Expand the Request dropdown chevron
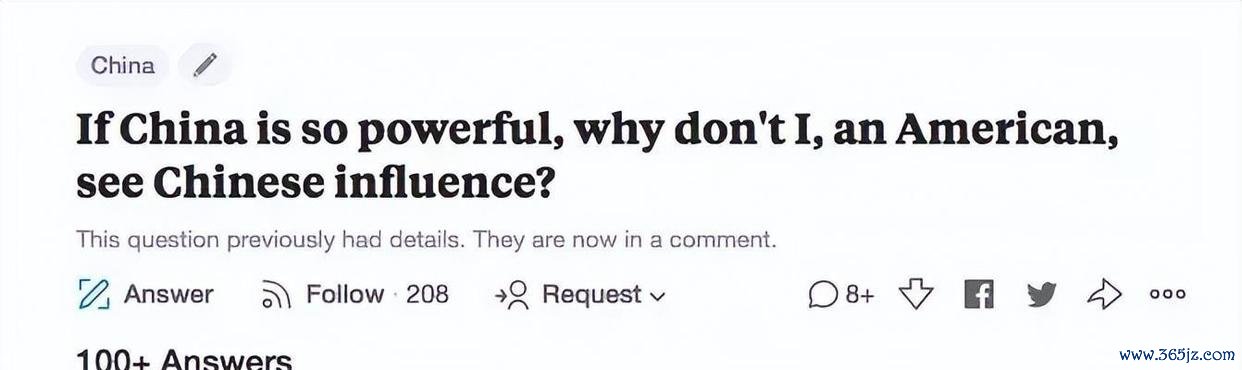Image resolution: width=1242 pixels, height=370 pixels. pyautogui.click(x=657, y=296)
